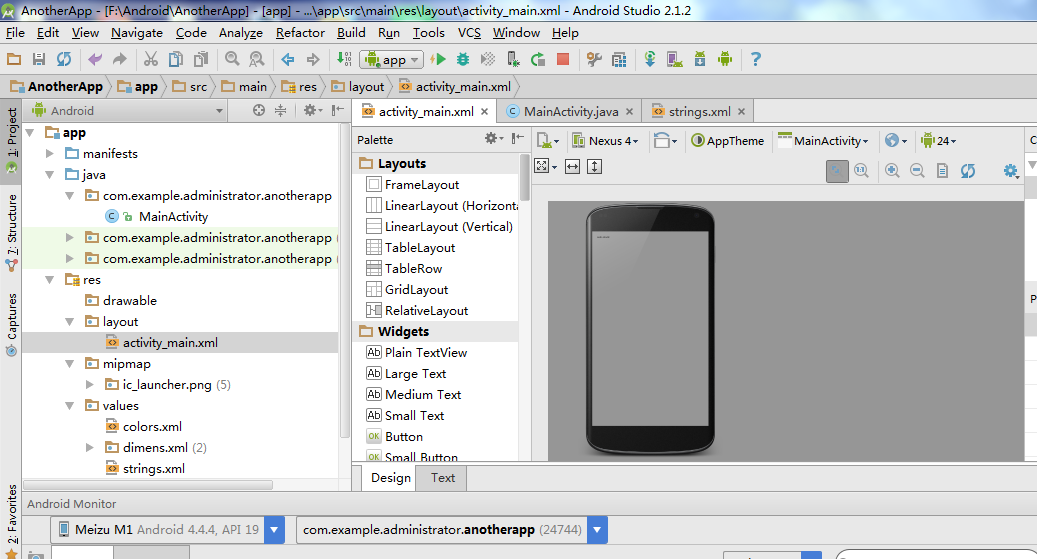Click the Make Project build icon
Image resolution: width=1037 pixels, height=559 pixels.
pos(345,60)
